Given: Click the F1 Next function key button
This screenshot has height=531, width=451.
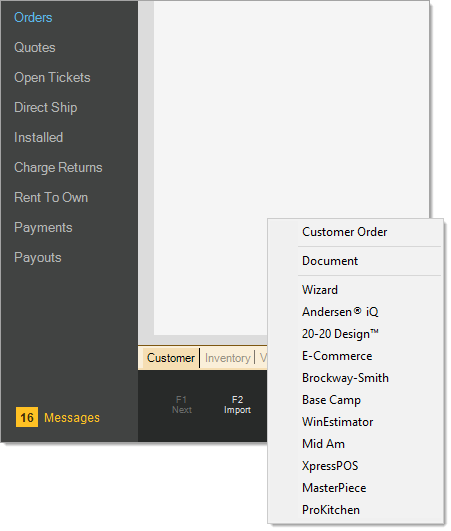Looking at the screenshot, I should point(182,405).
